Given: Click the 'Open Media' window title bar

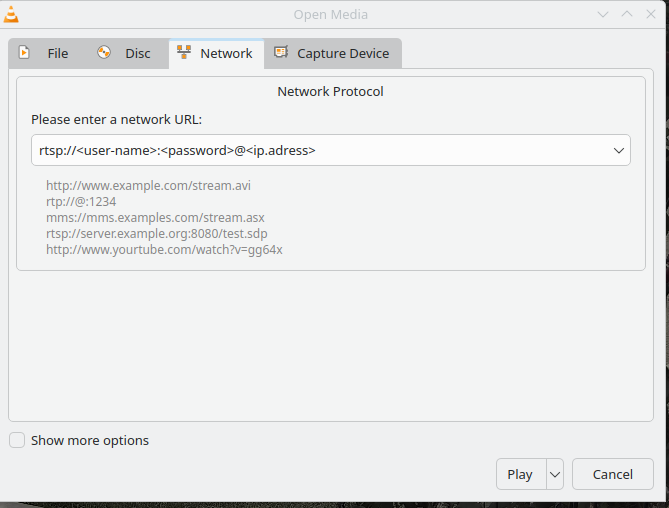Looking at the screenshot, I should pos(330,14).
